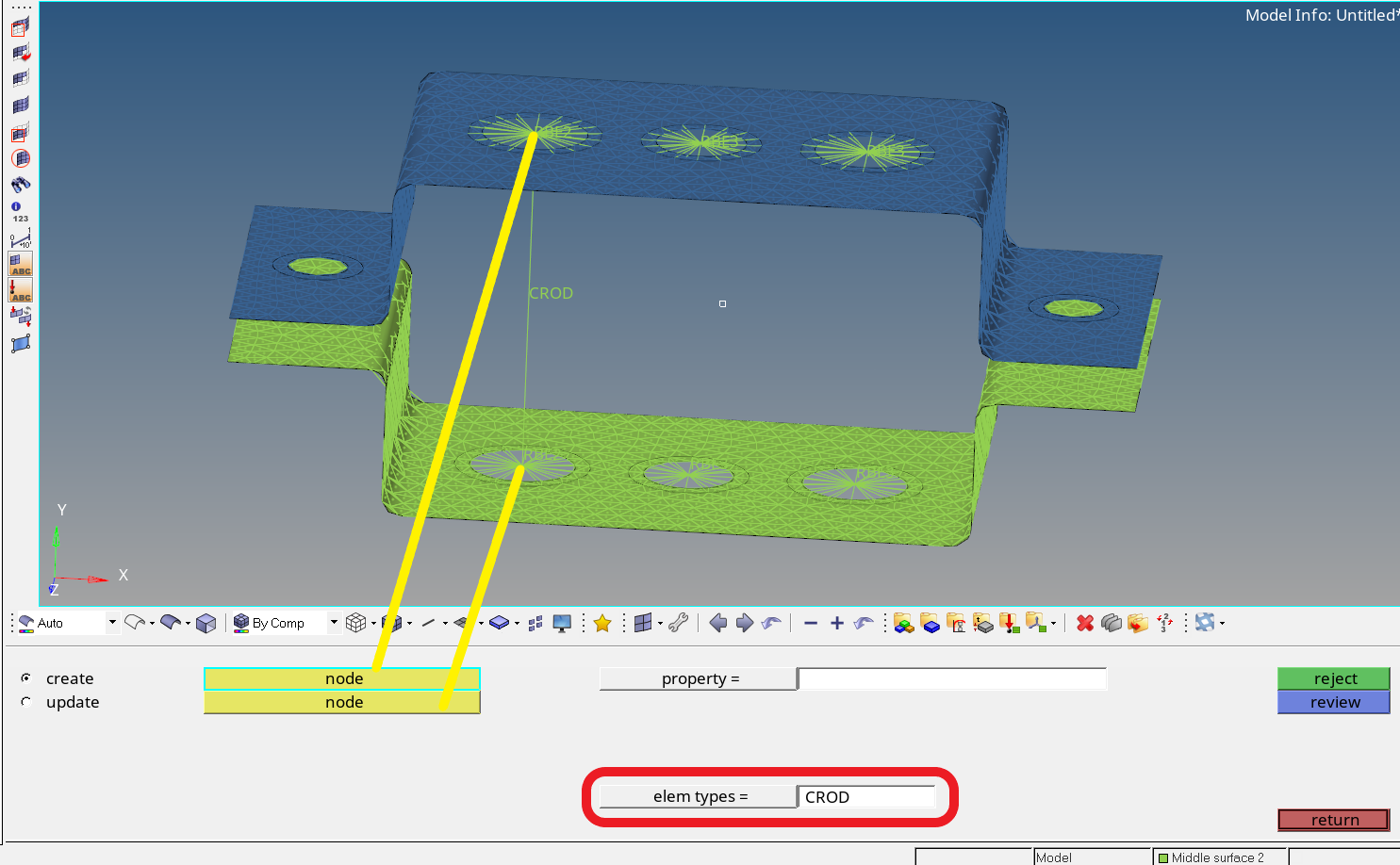Click the green reject button
The height and width of the screenshot is (865, 1400).
(x=1333, y=678)
